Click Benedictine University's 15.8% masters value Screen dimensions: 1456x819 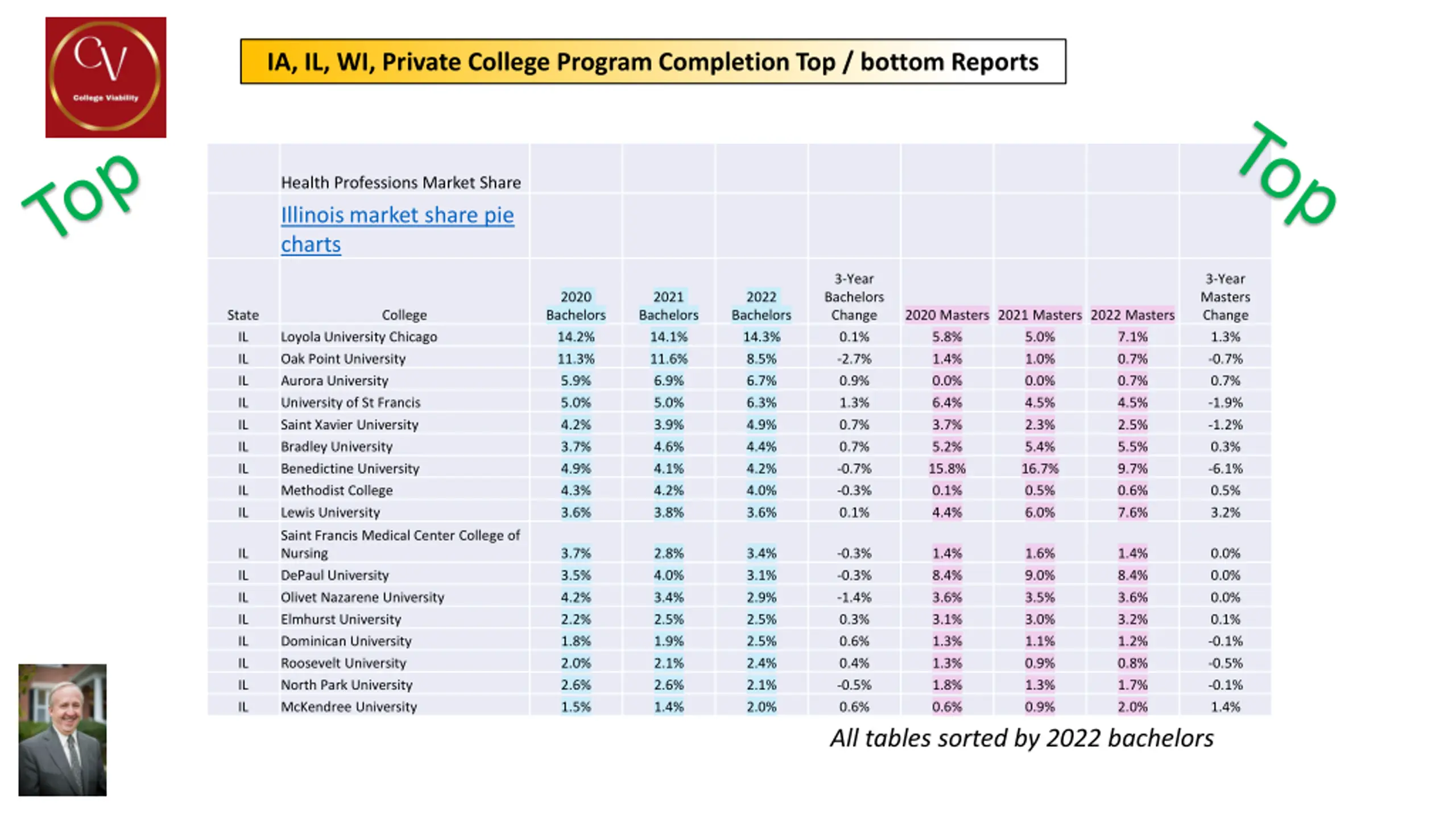(x=947, y=469)
